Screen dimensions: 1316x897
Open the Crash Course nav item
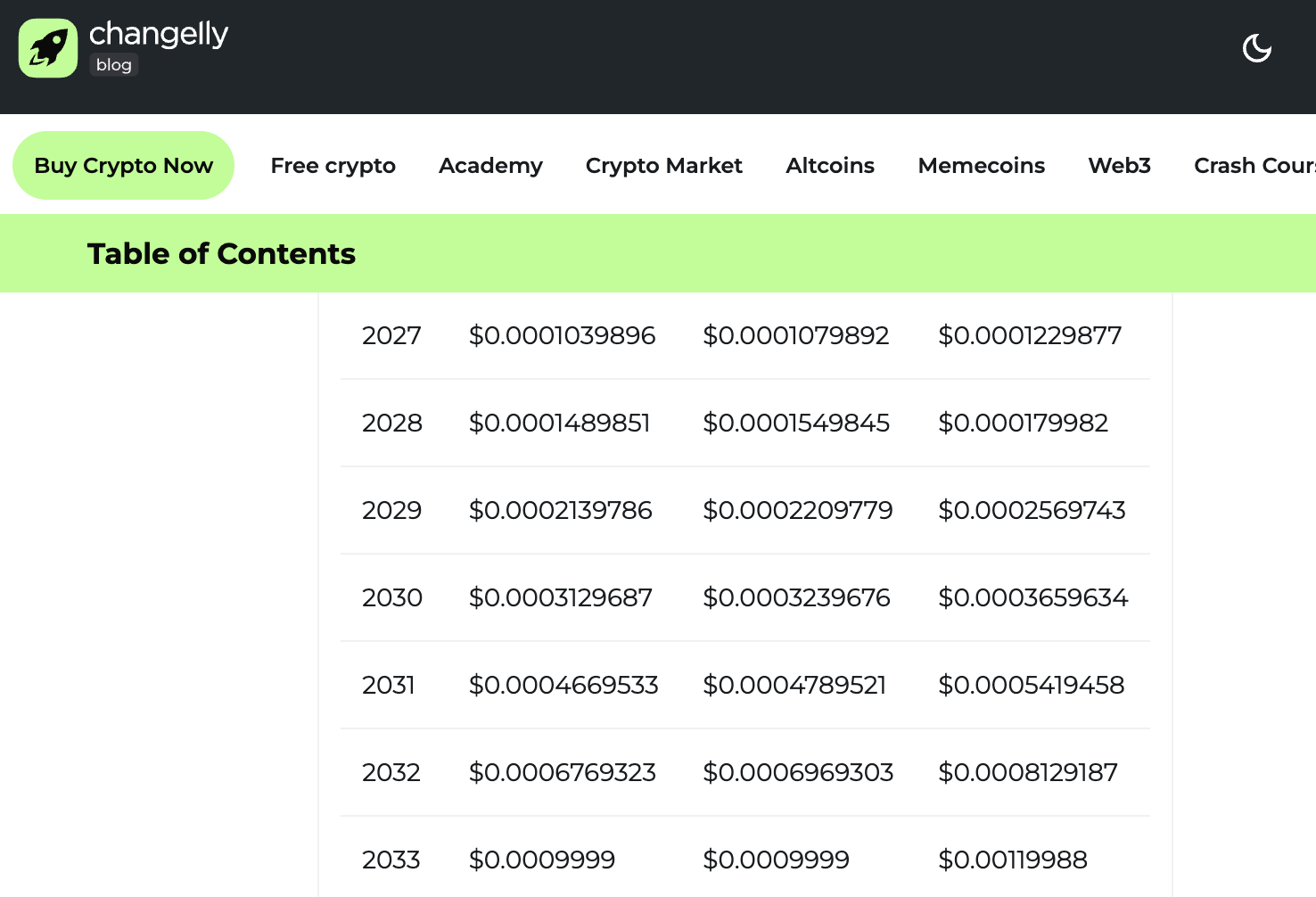click(x=1253, y=166)
